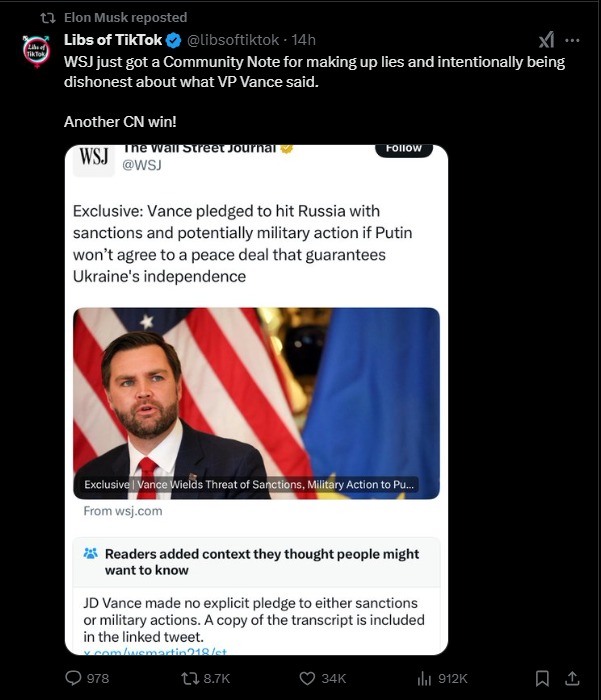Viewport: 601px width, 700px height.
Task: Share the post via the share icon
Action: [573, 678]
